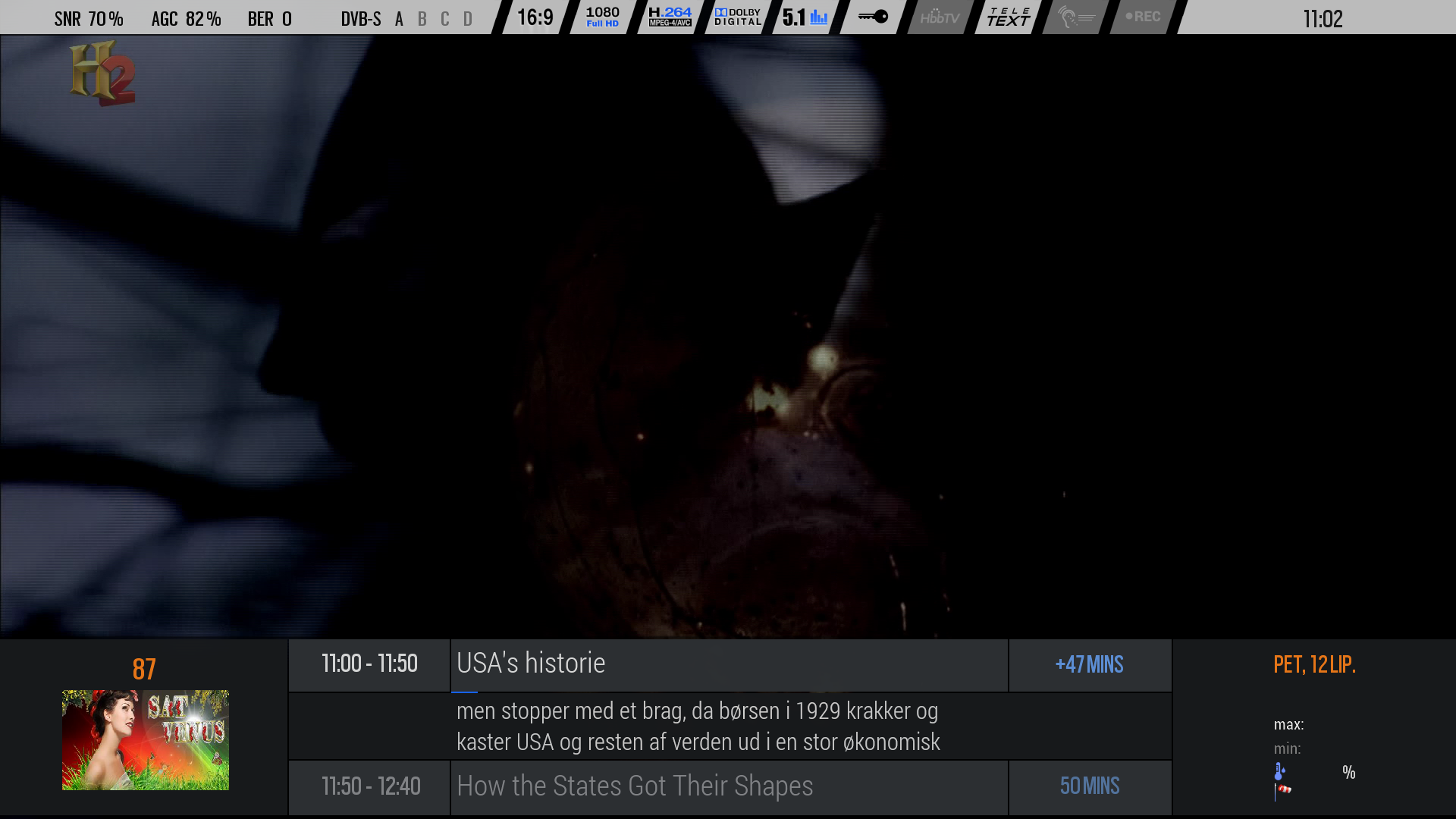
Task: Click the HbbTV indicator icon
Action: coord(940,17)
